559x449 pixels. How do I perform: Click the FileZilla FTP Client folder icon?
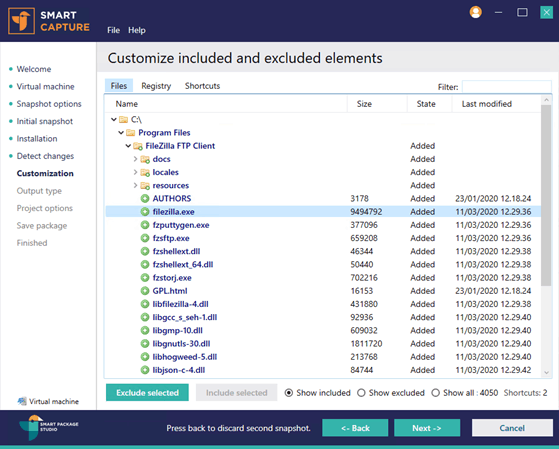click(x=138, y=146)
